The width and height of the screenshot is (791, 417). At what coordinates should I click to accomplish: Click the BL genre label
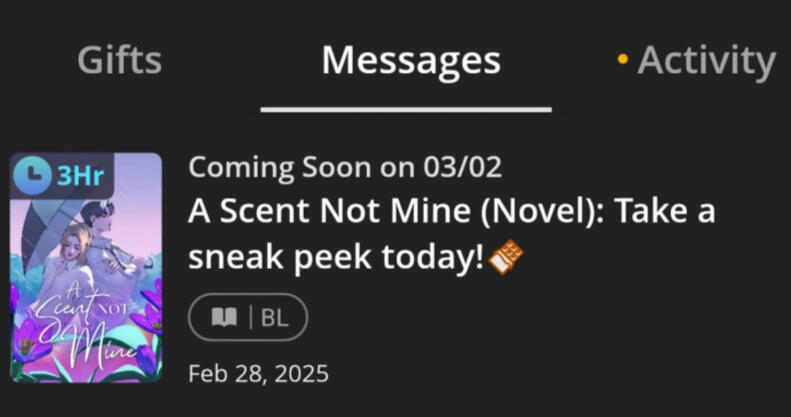coord(274,318)
